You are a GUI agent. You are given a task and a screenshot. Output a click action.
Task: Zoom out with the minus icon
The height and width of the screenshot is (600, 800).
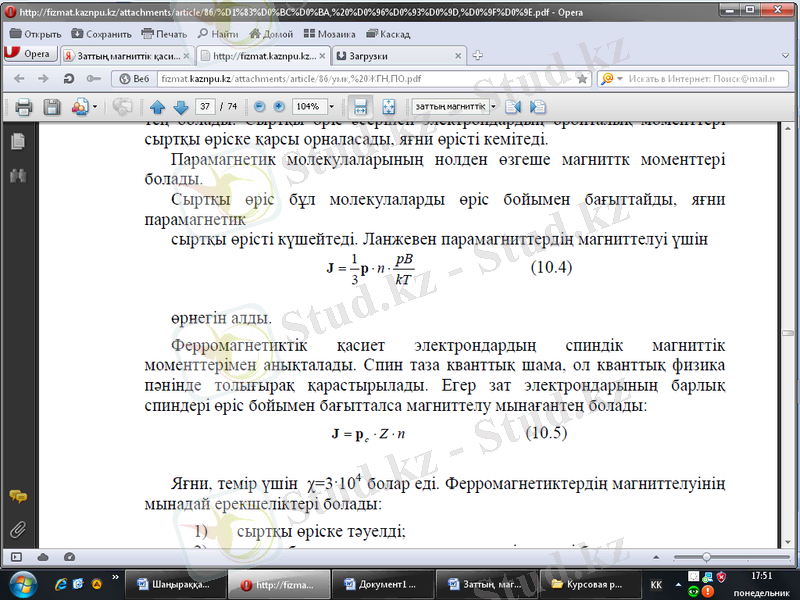coord(259,107)
